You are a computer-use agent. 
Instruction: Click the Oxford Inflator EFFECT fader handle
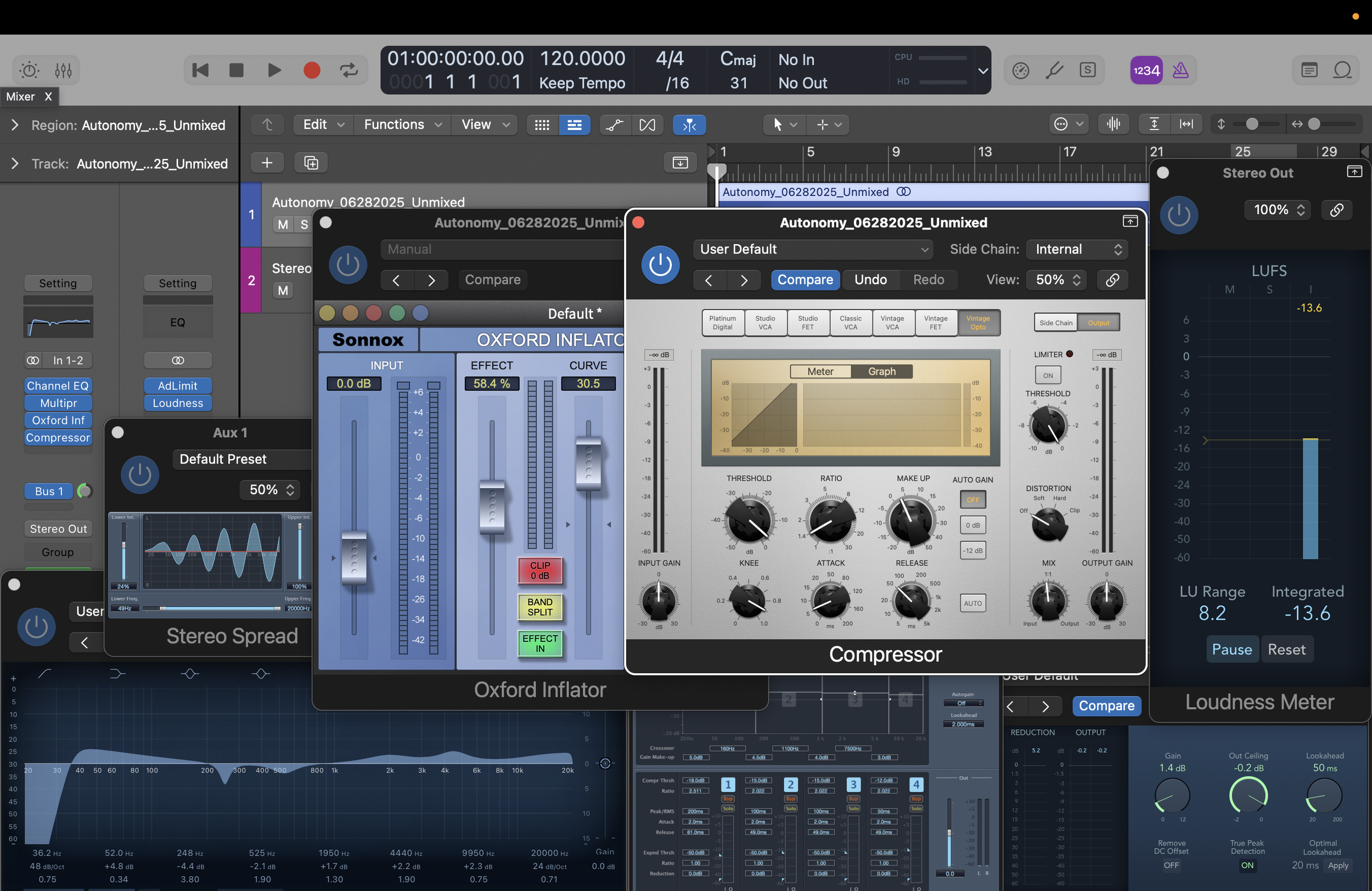(492, 507)
